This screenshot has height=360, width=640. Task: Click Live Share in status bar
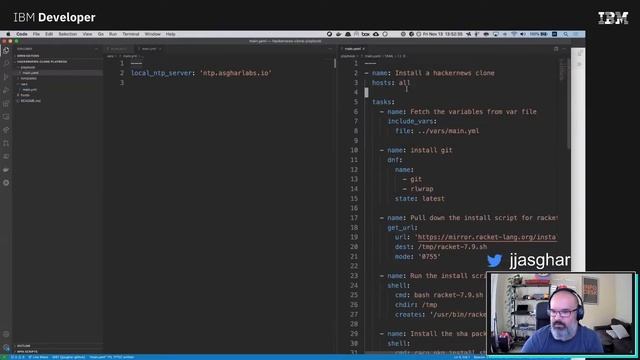point(38,357)
